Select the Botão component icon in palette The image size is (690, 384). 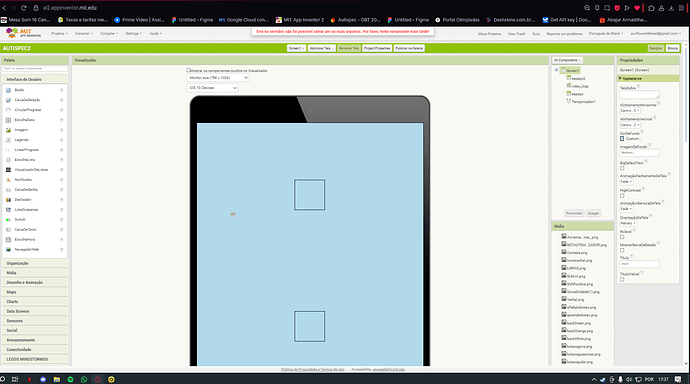[8, 90]
